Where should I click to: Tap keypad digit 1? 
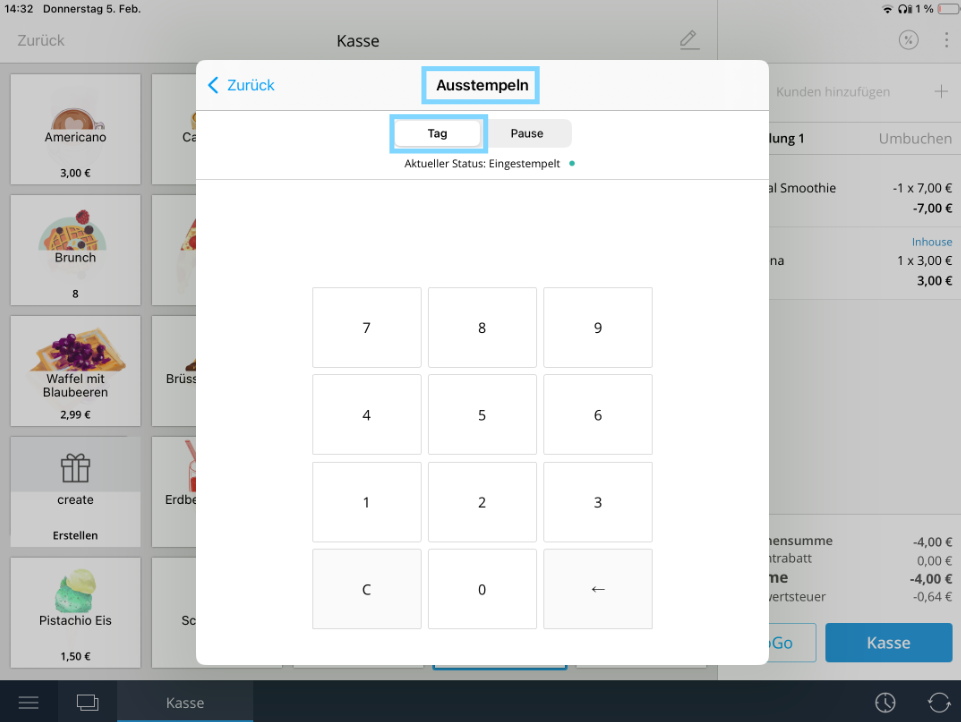tap(367, 502)
